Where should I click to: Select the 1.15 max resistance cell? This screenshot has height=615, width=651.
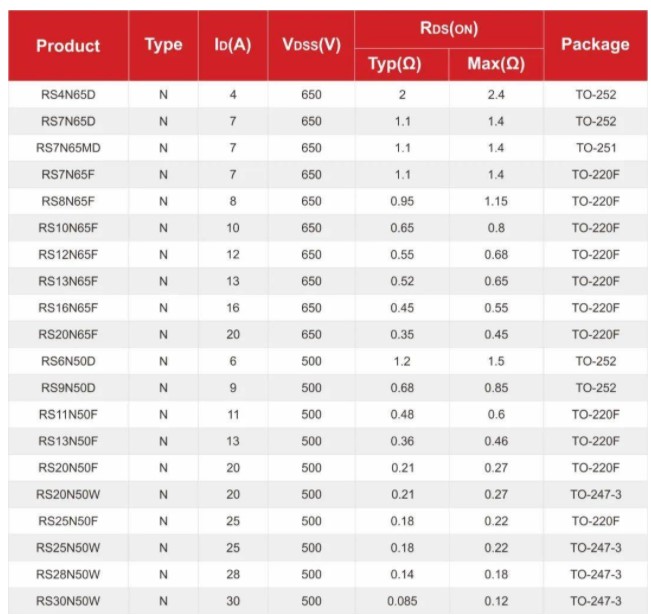[x=496, y=201]
